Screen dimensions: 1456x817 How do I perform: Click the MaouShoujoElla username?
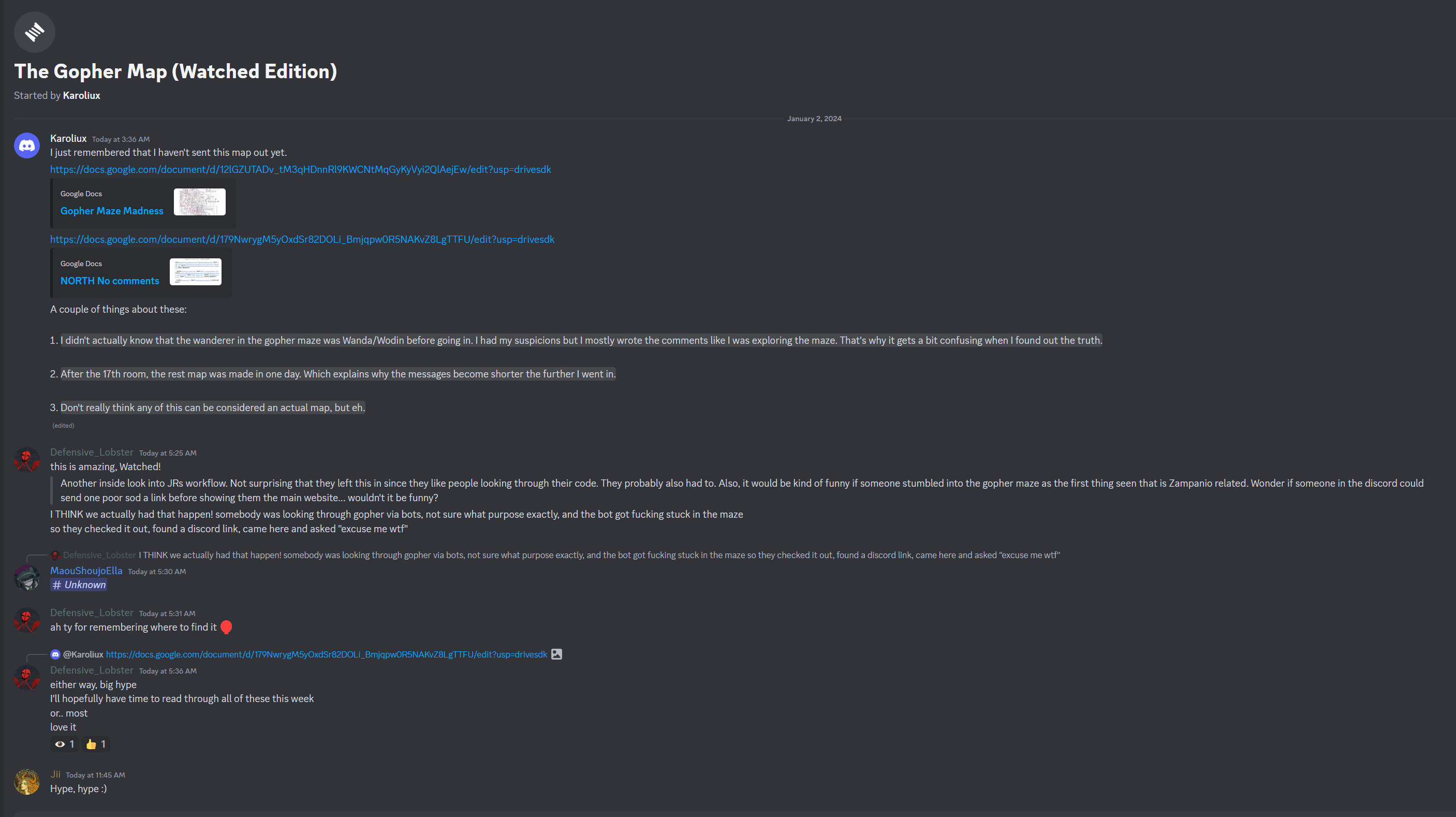point(86,571)
